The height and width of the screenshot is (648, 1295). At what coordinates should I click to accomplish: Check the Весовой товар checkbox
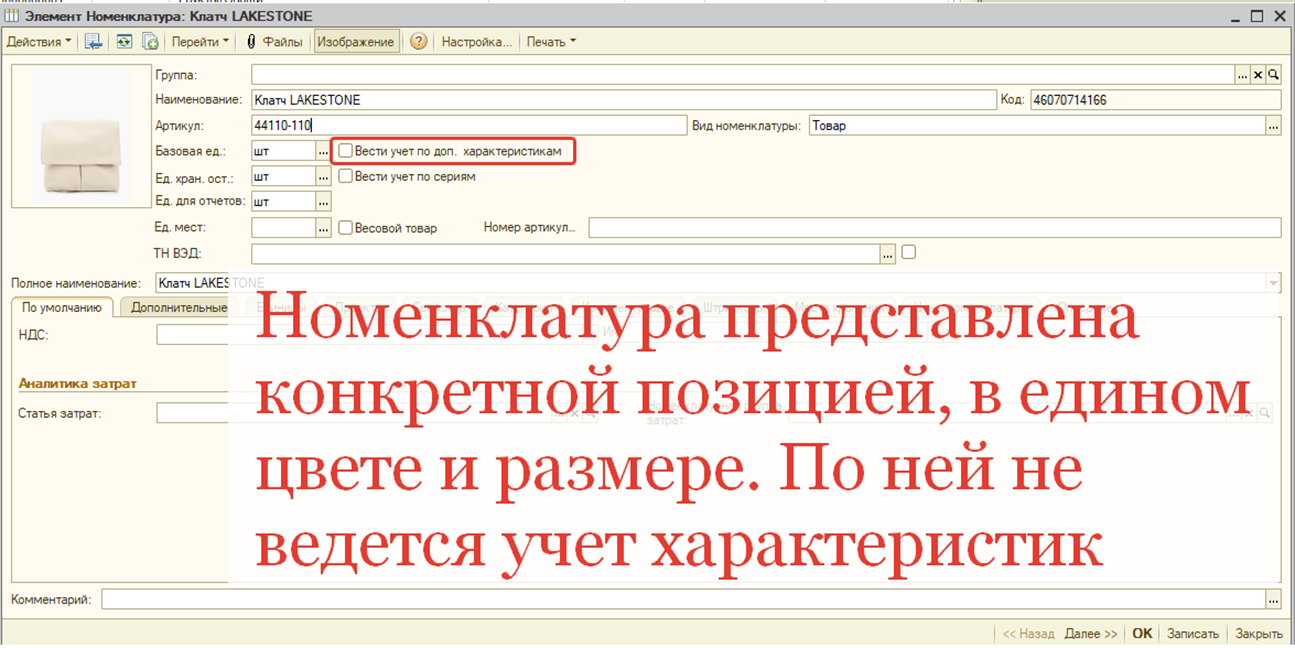coord(346,228)
